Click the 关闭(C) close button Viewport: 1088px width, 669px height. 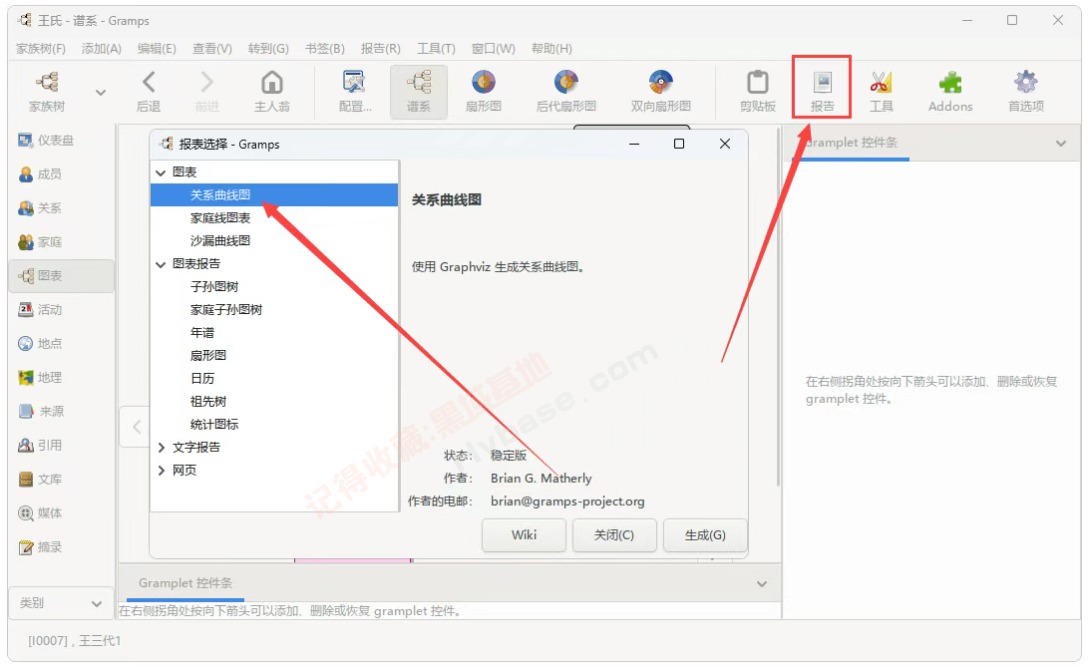click(x=614, y=535)
